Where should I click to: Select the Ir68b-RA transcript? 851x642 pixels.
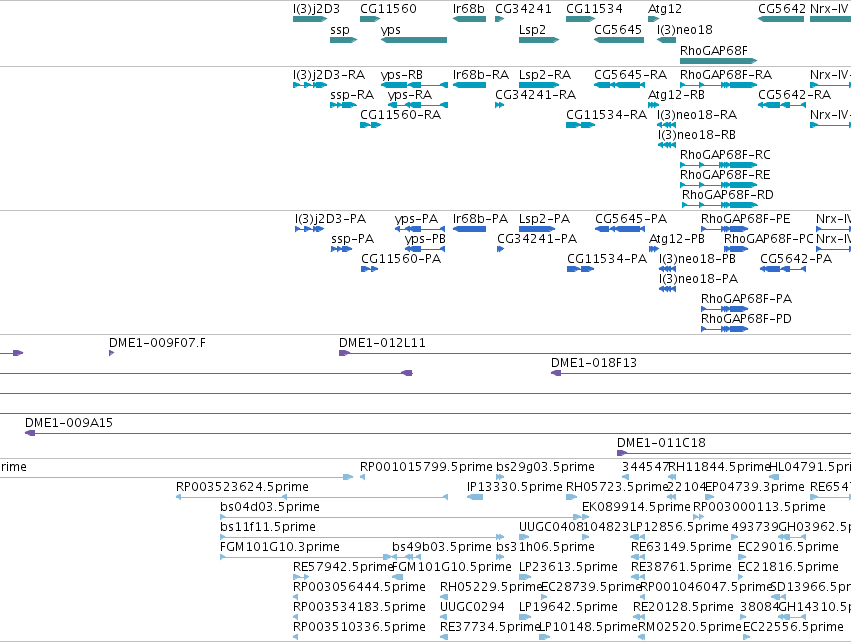pos(469,85)
